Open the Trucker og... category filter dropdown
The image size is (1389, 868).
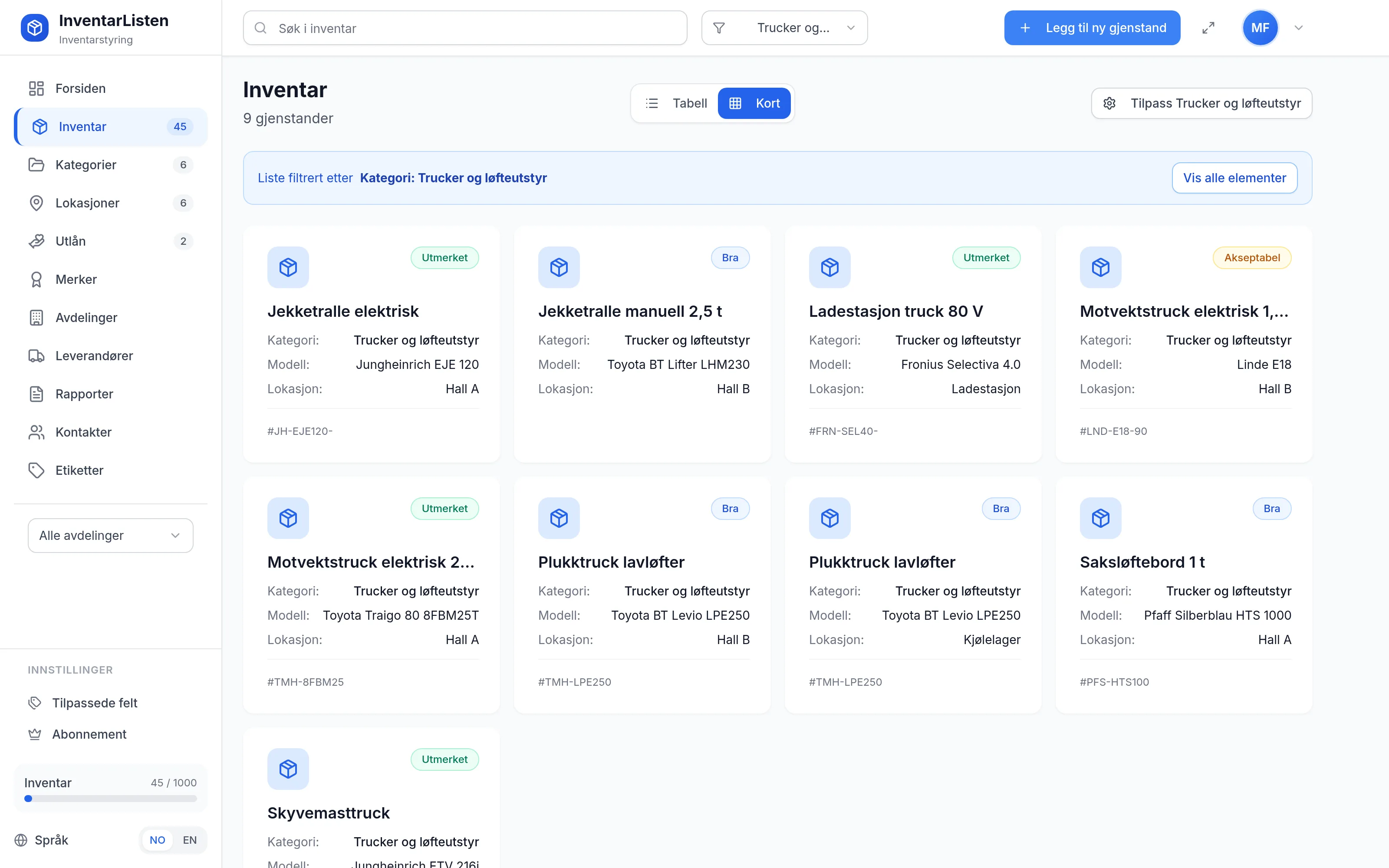[x=784, y=27]
